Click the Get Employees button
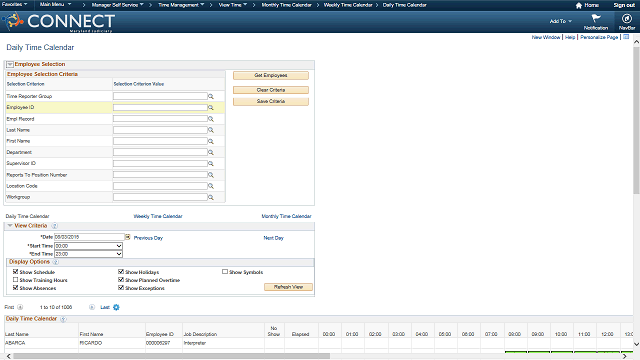 tap(271, 76)
